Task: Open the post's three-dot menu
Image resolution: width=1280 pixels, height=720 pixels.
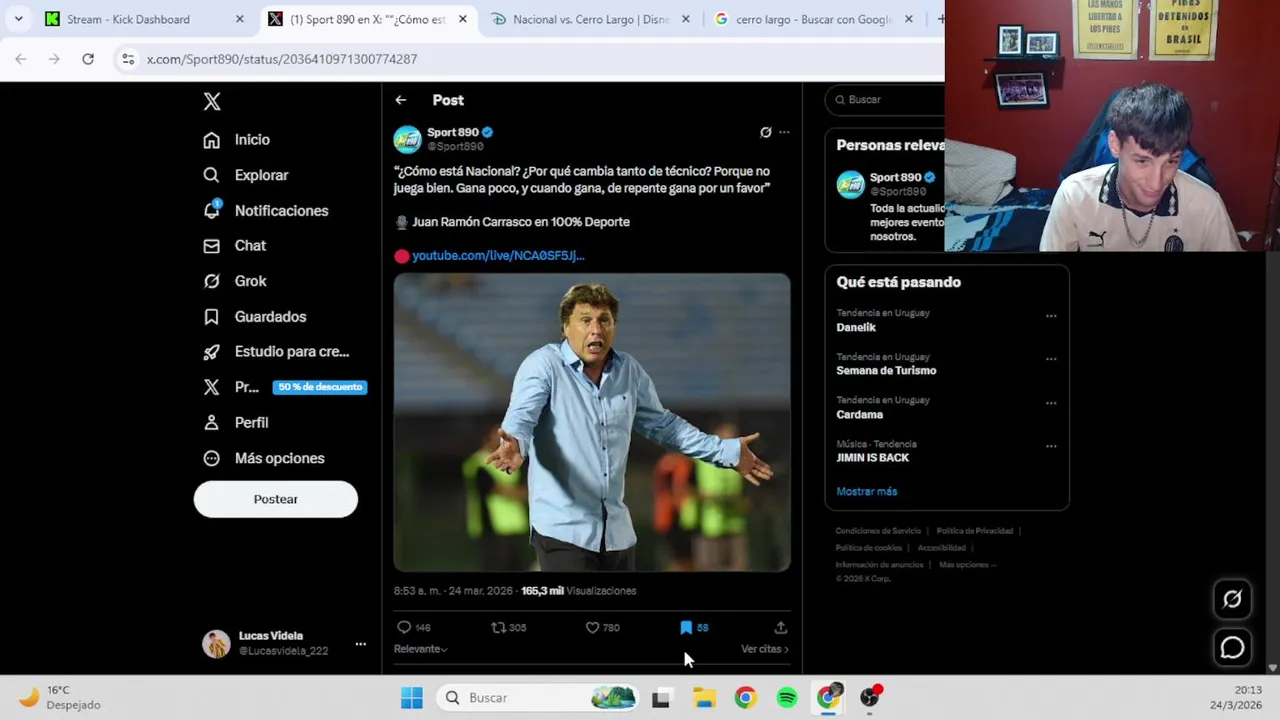Action: [784, 132]
